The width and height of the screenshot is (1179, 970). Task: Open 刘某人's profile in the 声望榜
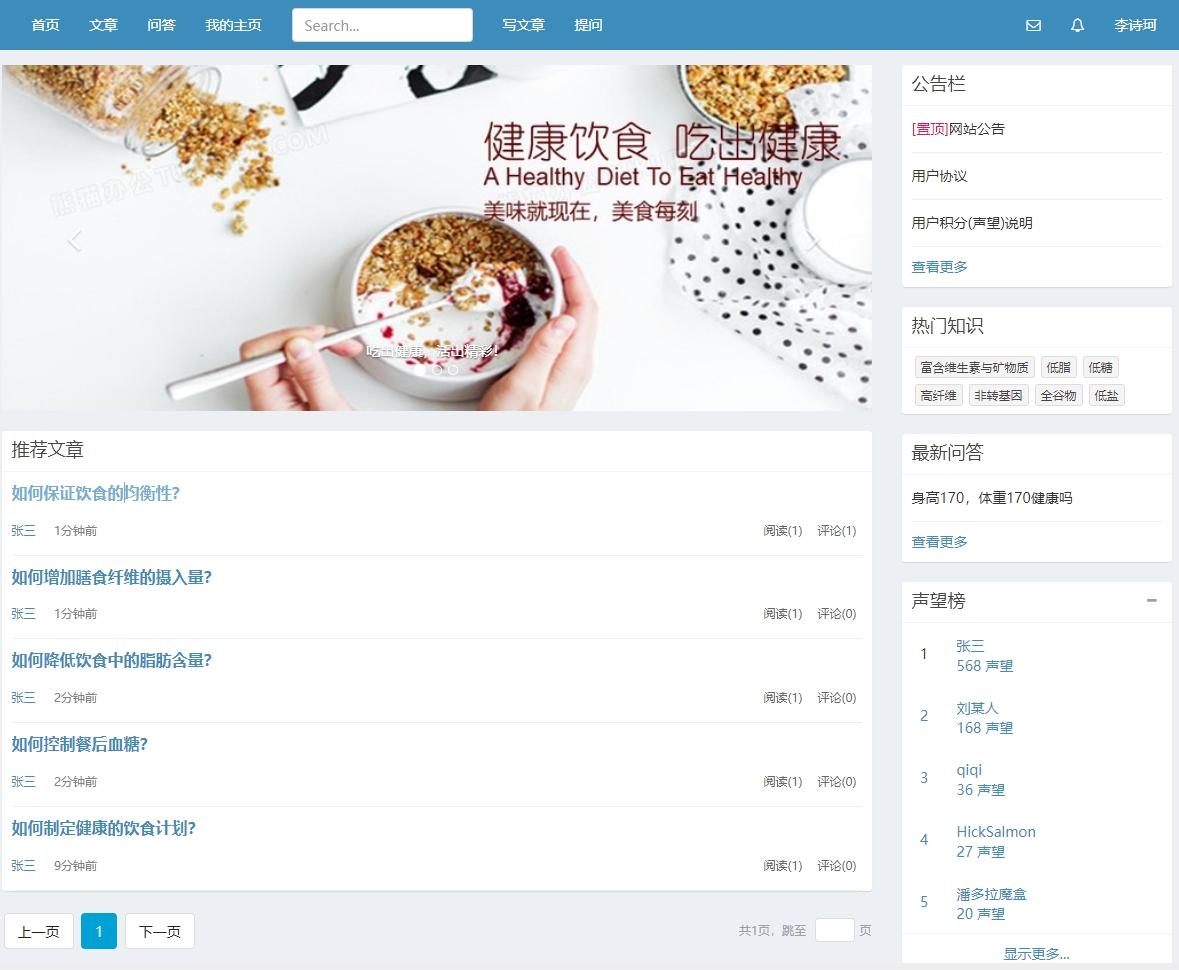(x=977, y=708)
